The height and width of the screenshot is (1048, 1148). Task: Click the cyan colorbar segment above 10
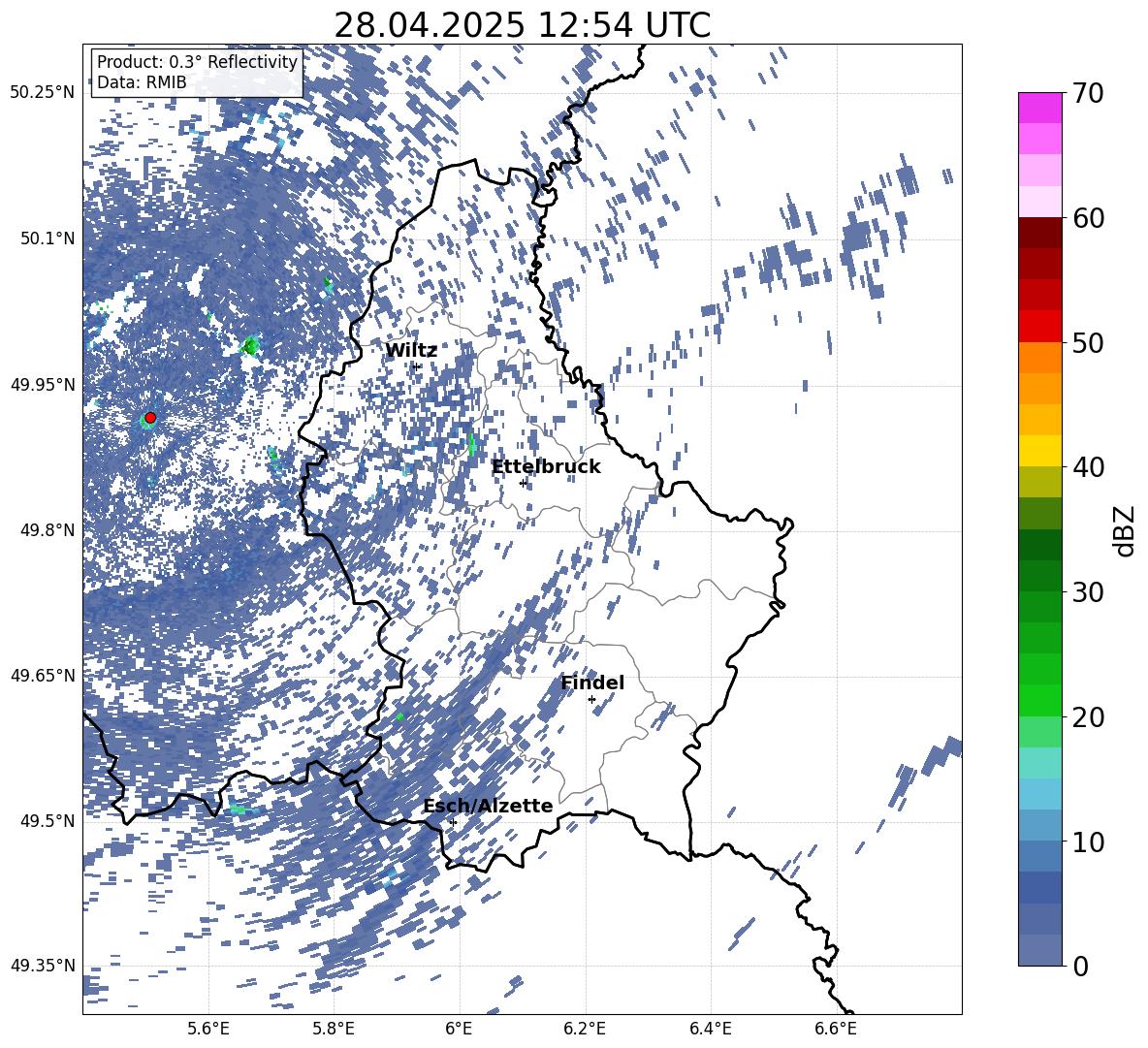tap(1039, 795)
